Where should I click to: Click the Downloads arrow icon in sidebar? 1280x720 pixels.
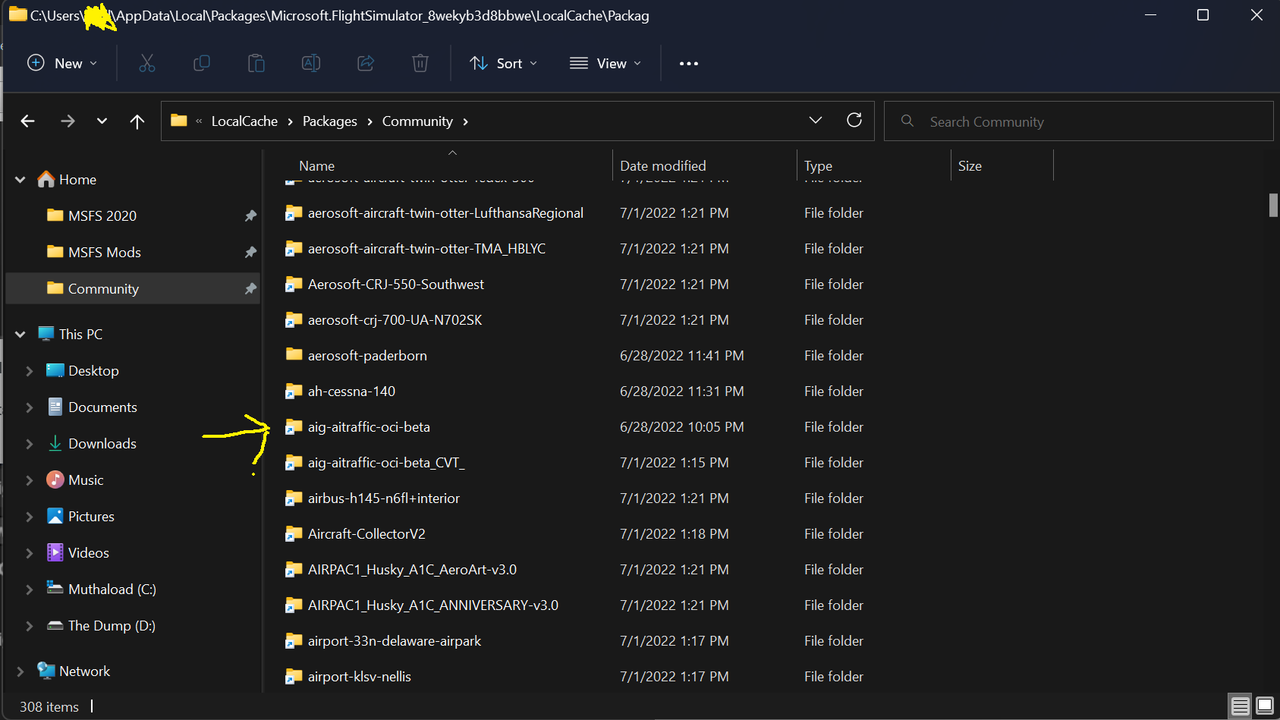click(55, 443)
